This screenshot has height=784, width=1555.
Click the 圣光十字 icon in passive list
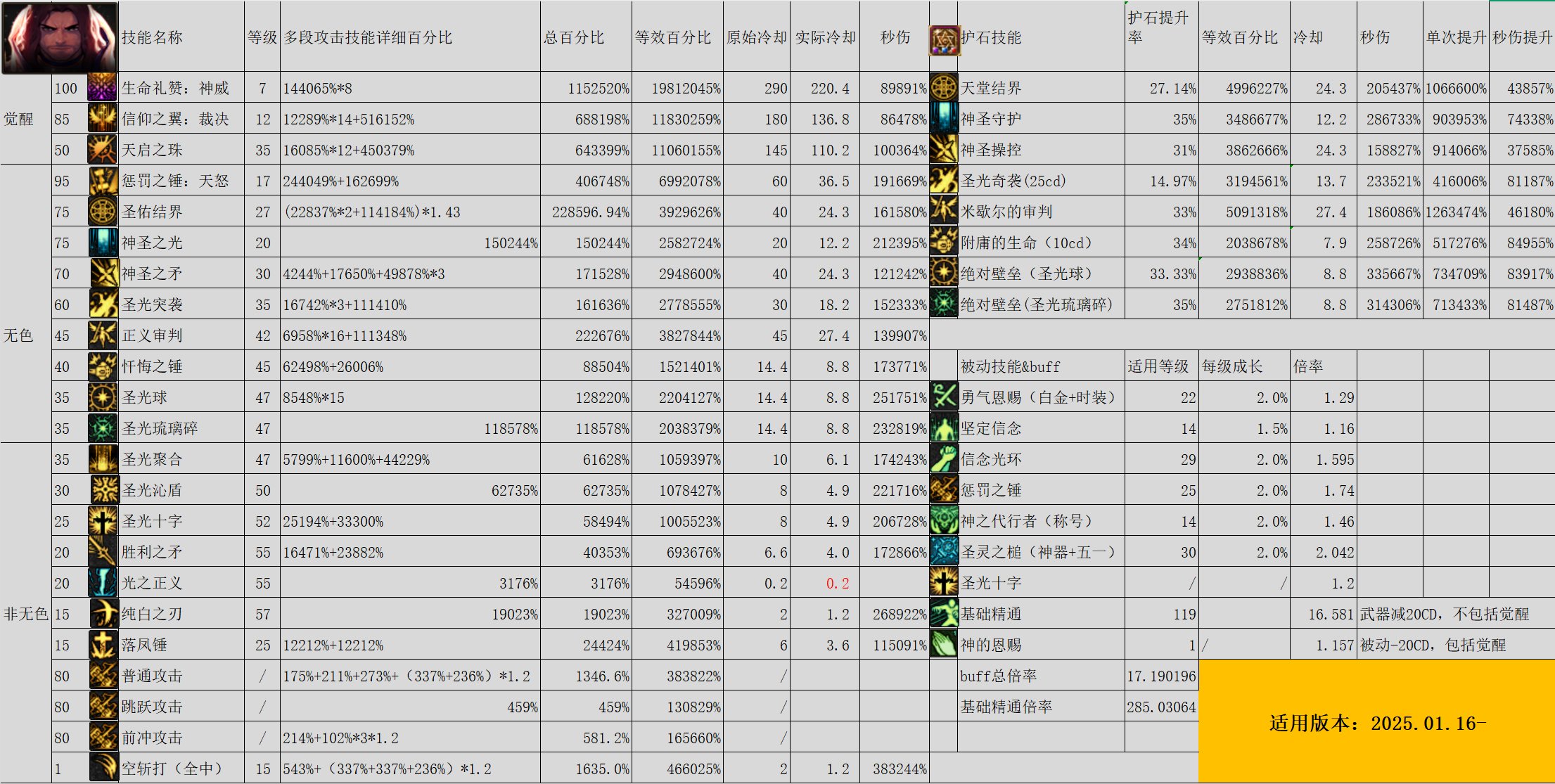pyautogui.click(x=944, y=583)
